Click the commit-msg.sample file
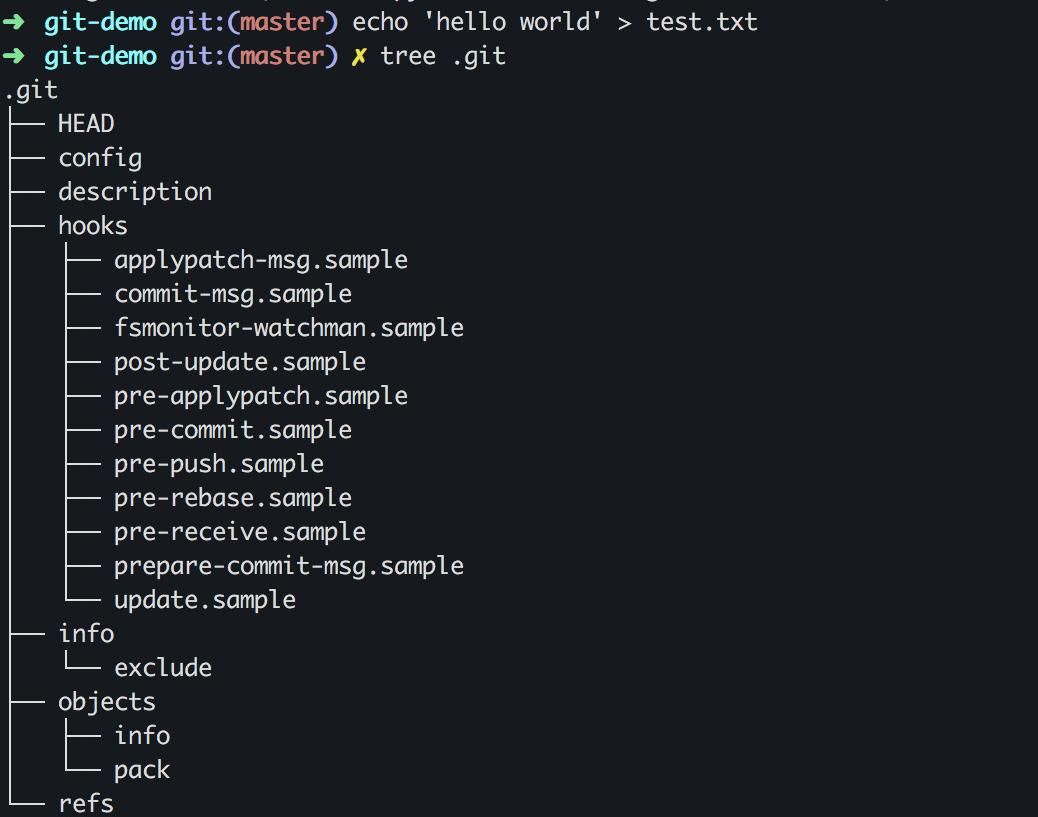Image resolution: width=1038 pixels, height=817 pixels. pos(233,294)
